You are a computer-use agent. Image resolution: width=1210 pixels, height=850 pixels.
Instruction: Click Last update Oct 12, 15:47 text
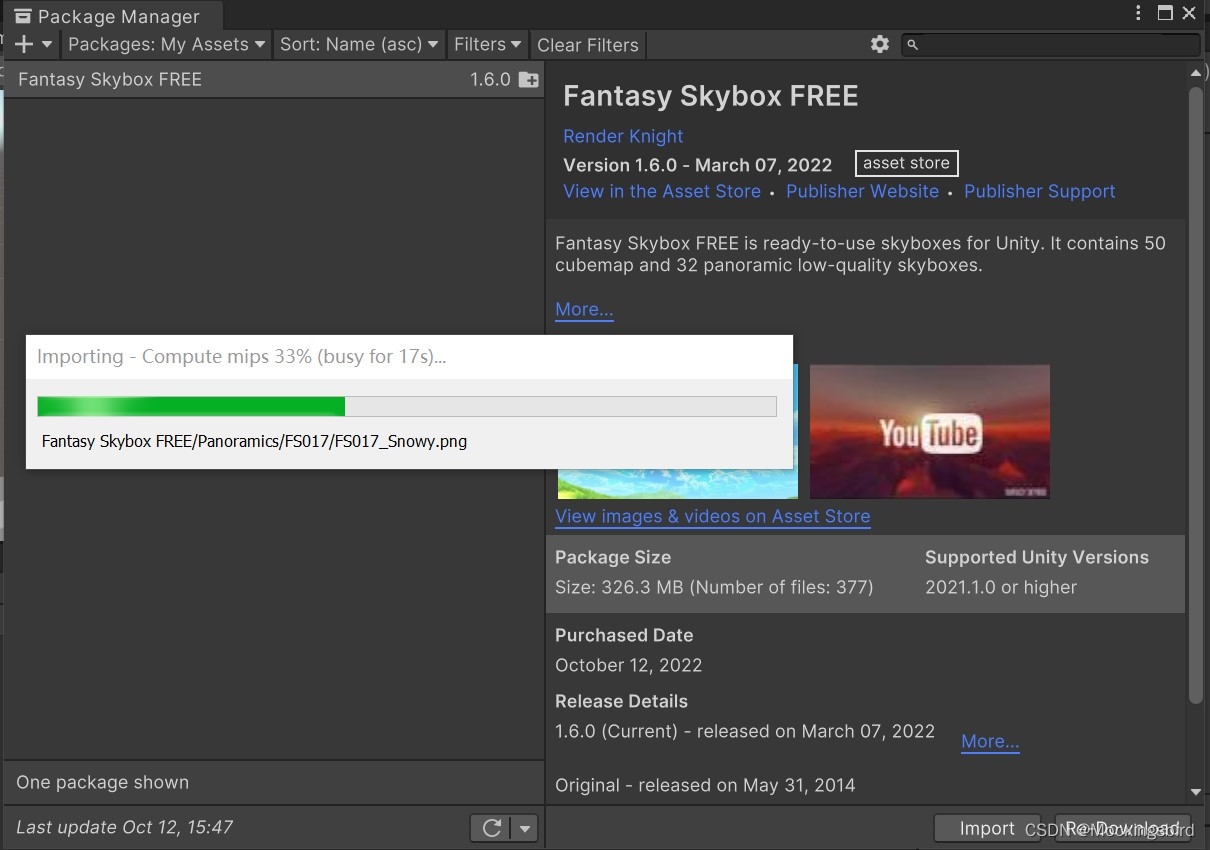coord(124,827)
